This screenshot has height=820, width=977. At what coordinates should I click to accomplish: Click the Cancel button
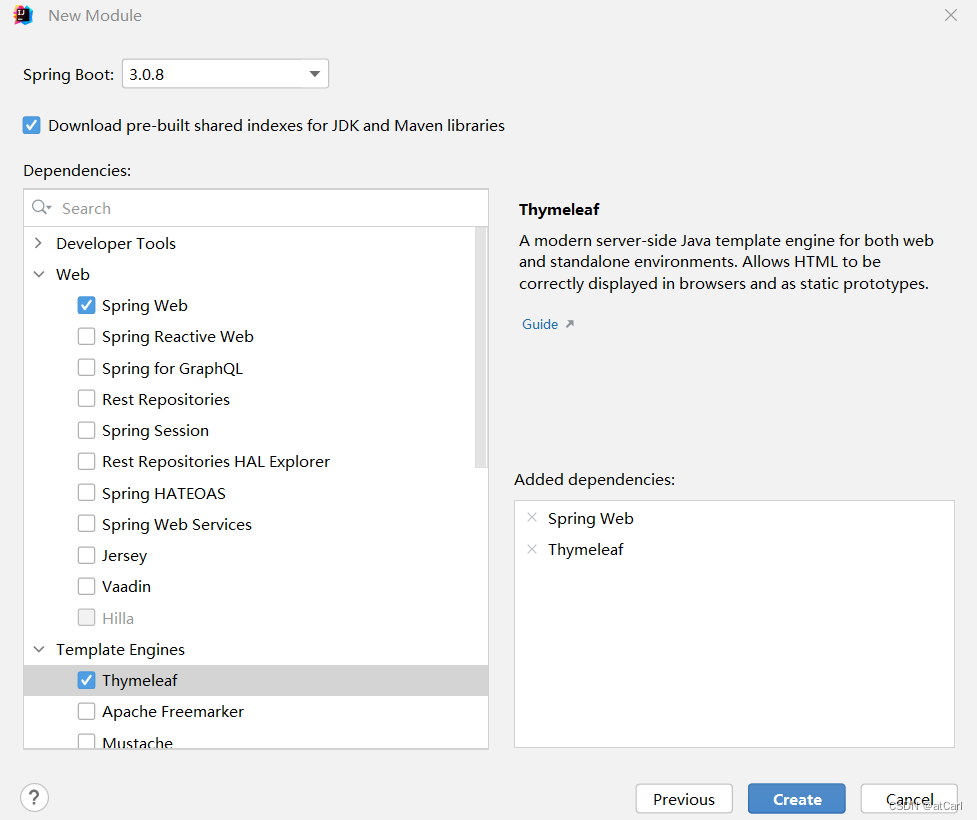click(x=909, y=799)
